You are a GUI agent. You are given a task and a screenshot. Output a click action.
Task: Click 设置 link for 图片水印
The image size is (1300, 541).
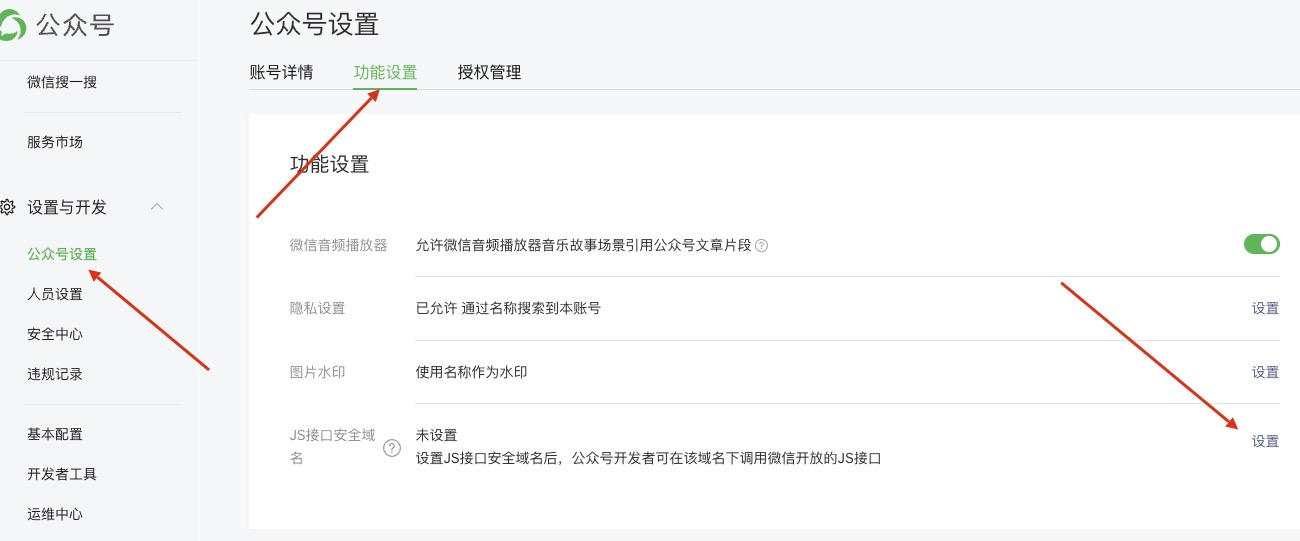pos(1265,372)
